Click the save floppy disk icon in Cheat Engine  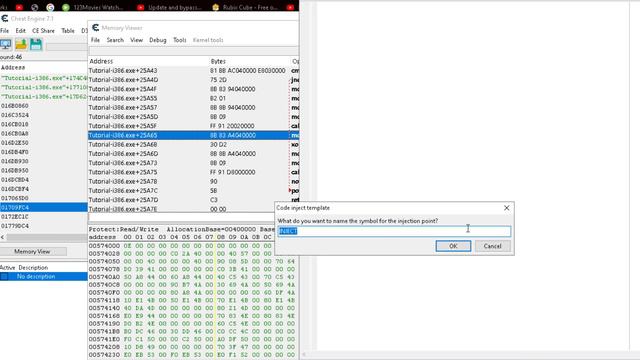pyautogui.click(x=36, y=44)
